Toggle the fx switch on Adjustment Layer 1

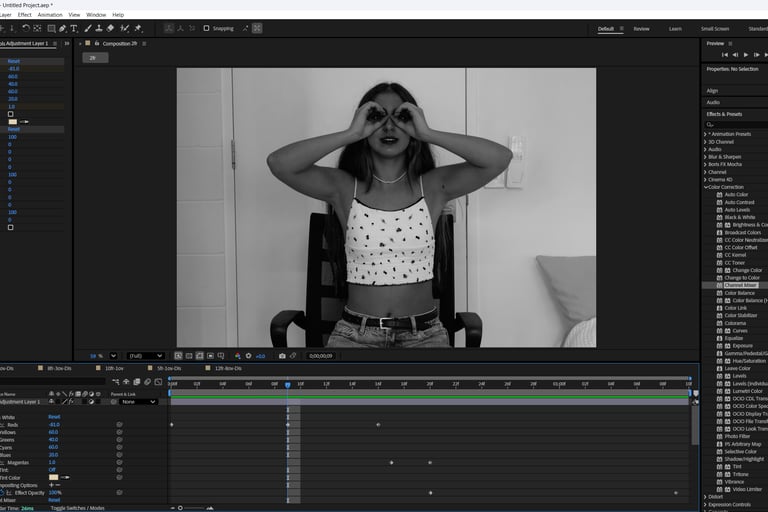[x=71, y=402]
